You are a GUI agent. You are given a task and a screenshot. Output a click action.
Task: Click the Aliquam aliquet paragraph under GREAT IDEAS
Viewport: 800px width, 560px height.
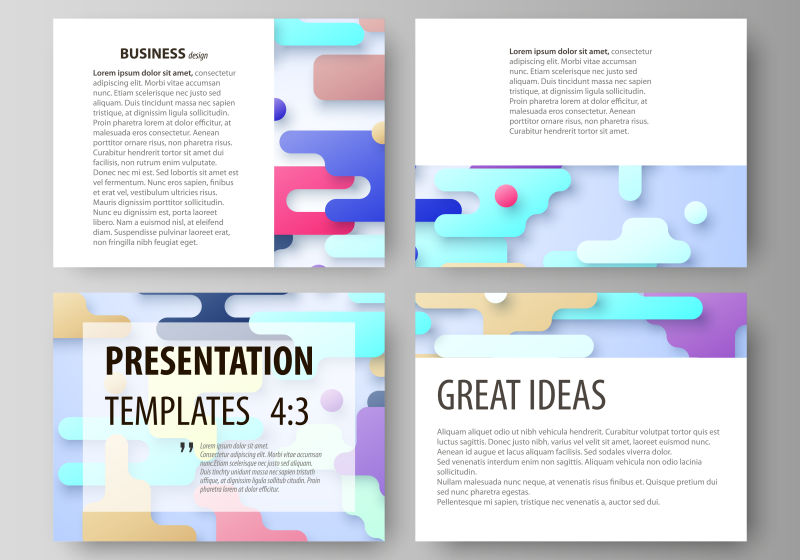click(x=578, y=465)
